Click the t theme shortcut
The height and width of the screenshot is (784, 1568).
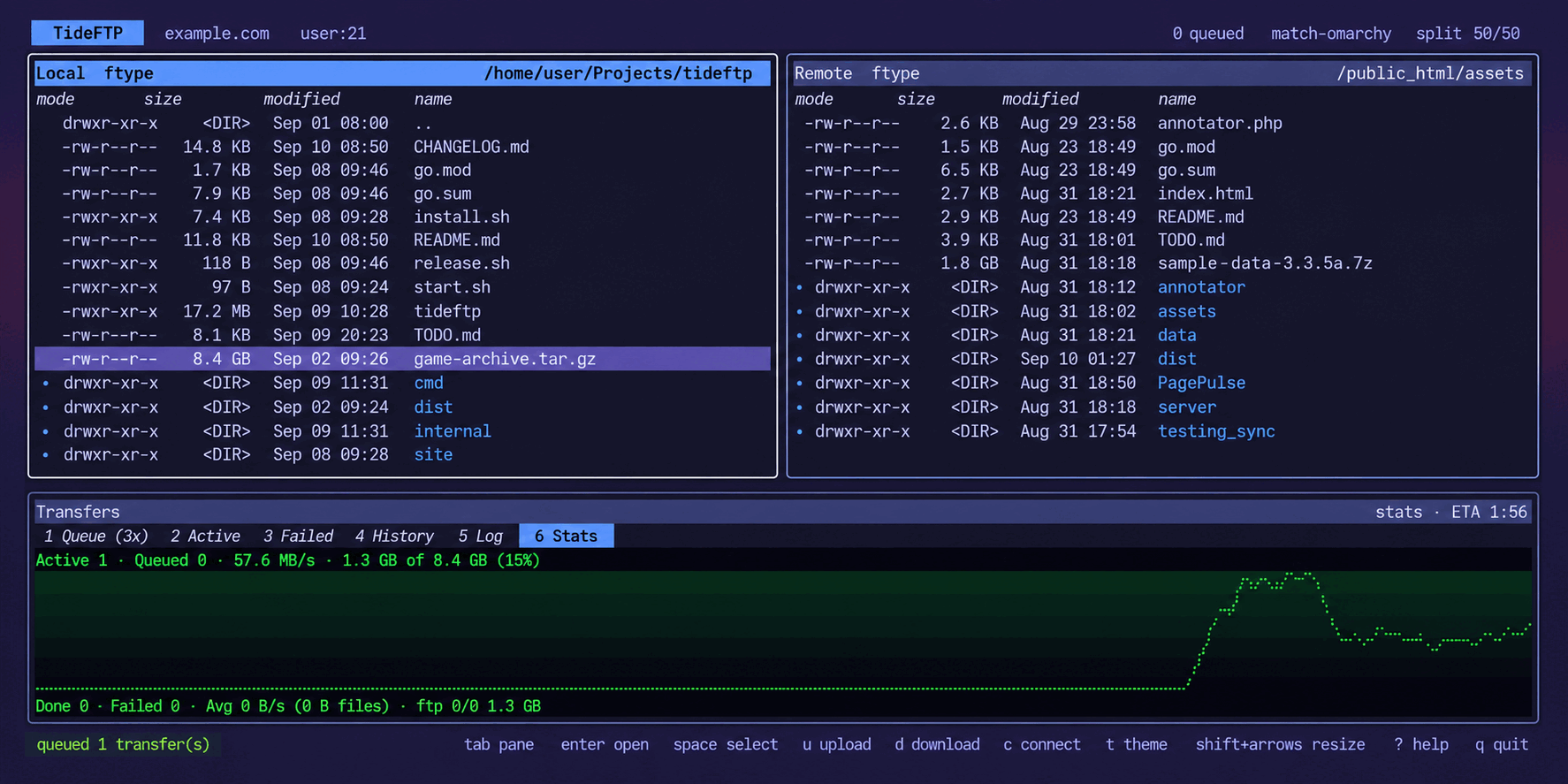coord(1137,744)
